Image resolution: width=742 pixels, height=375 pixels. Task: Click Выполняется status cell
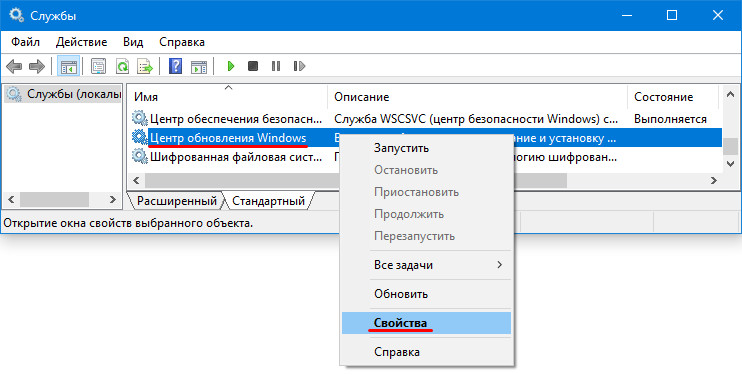[x=670, y=119]
